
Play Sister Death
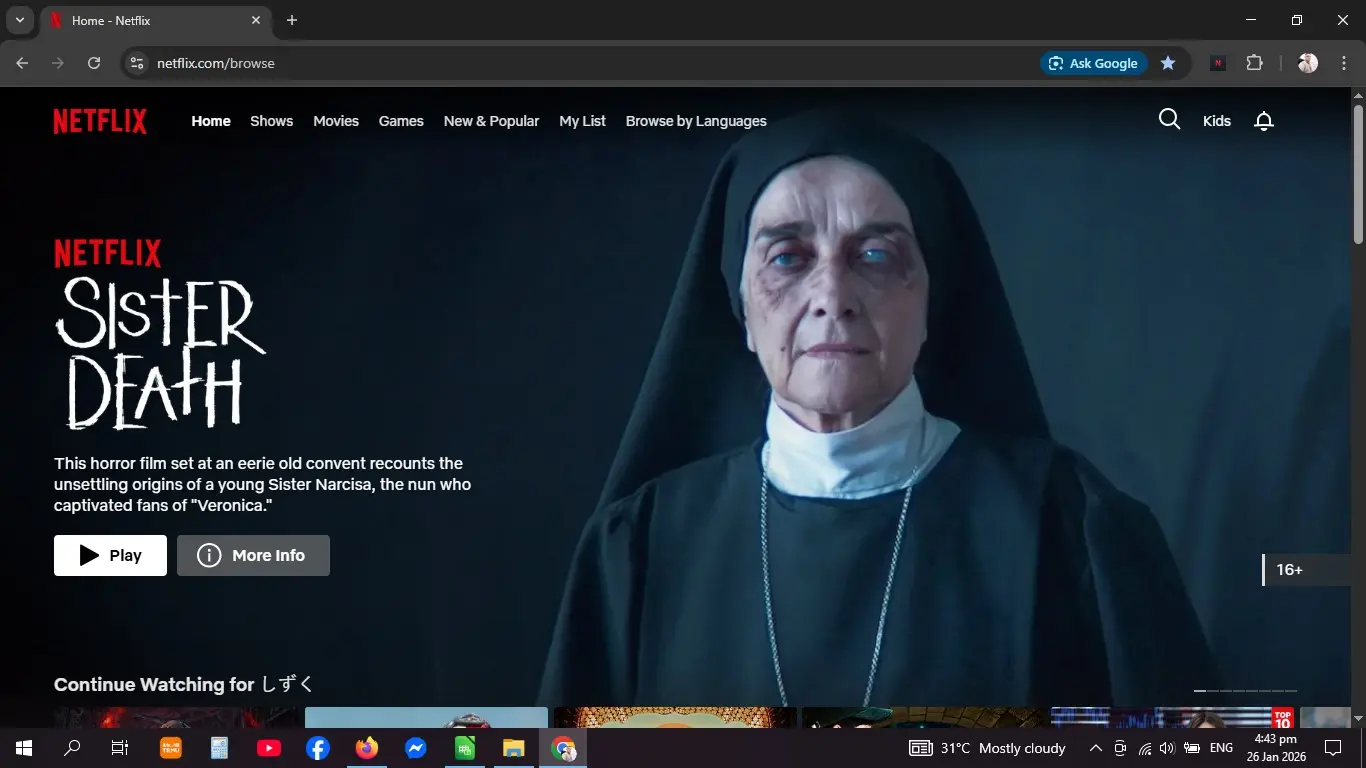coord(110,555)
